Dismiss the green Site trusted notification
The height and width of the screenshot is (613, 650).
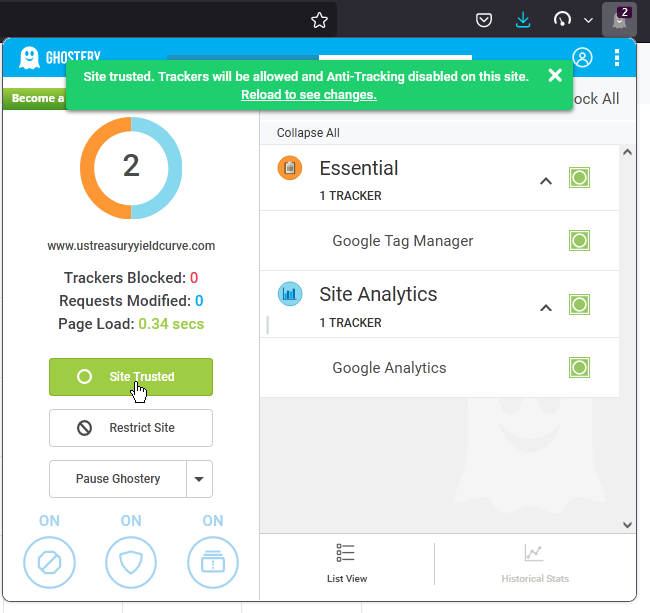tap(555, 75)
